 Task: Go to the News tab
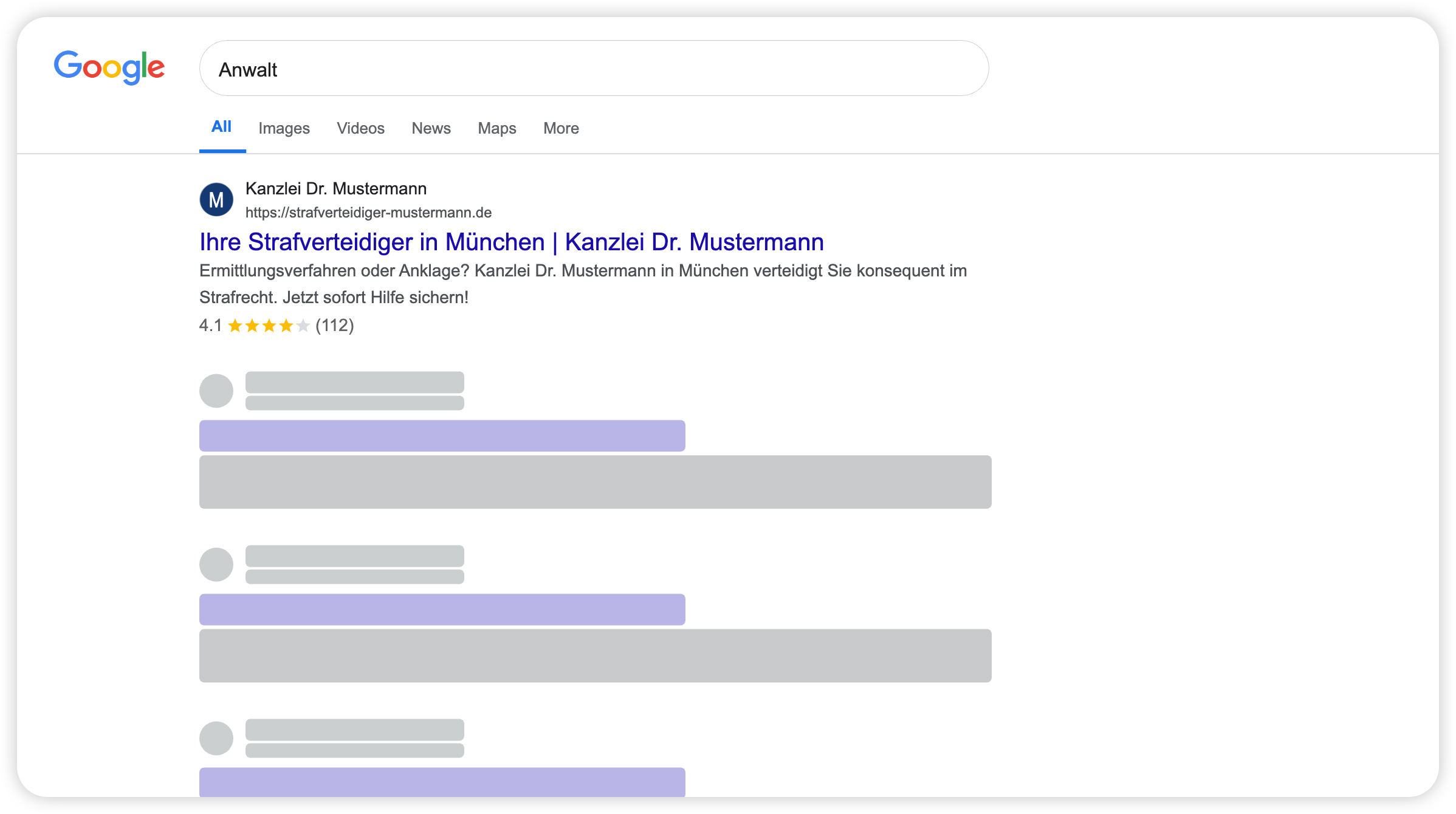click(431, 128)
